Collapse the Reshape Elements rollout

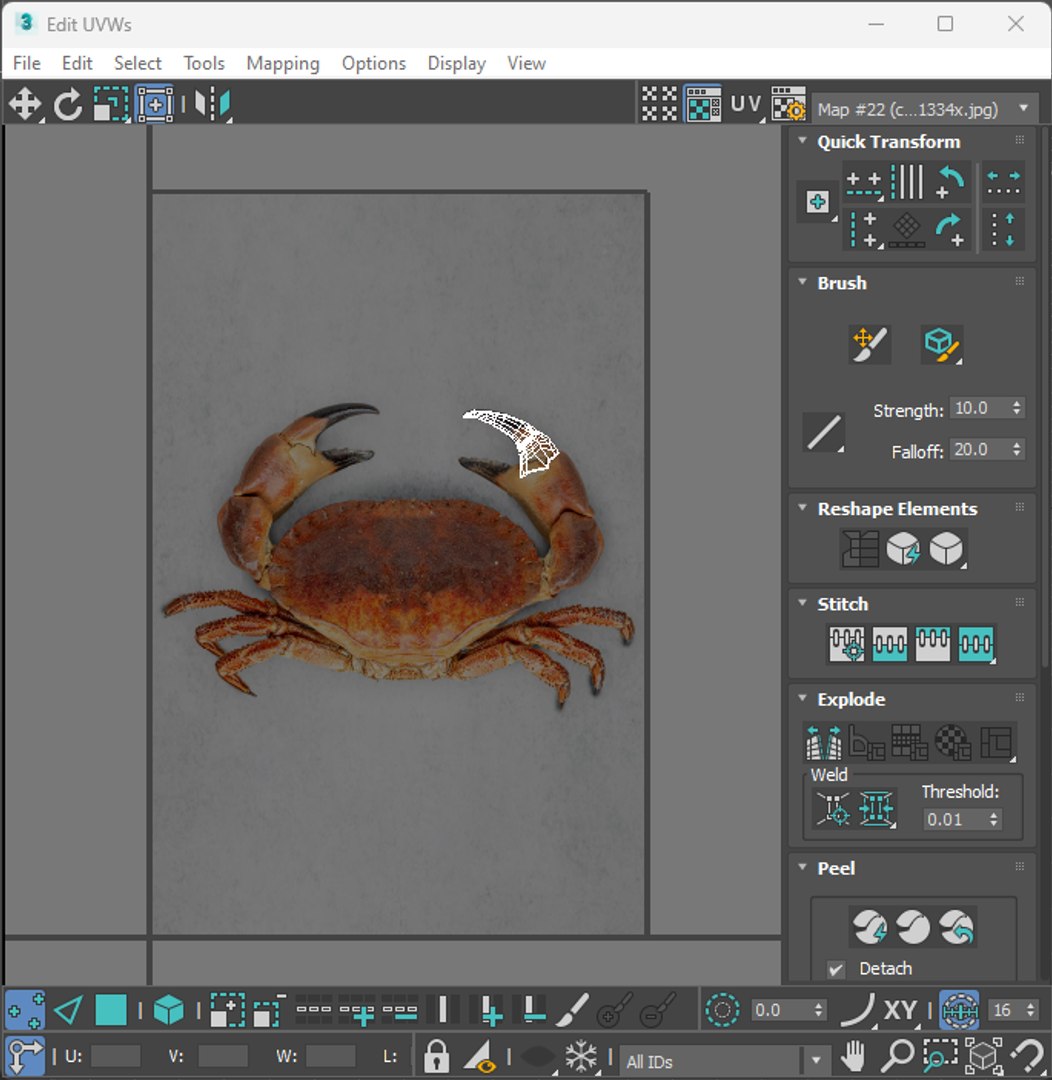(803, 508)
